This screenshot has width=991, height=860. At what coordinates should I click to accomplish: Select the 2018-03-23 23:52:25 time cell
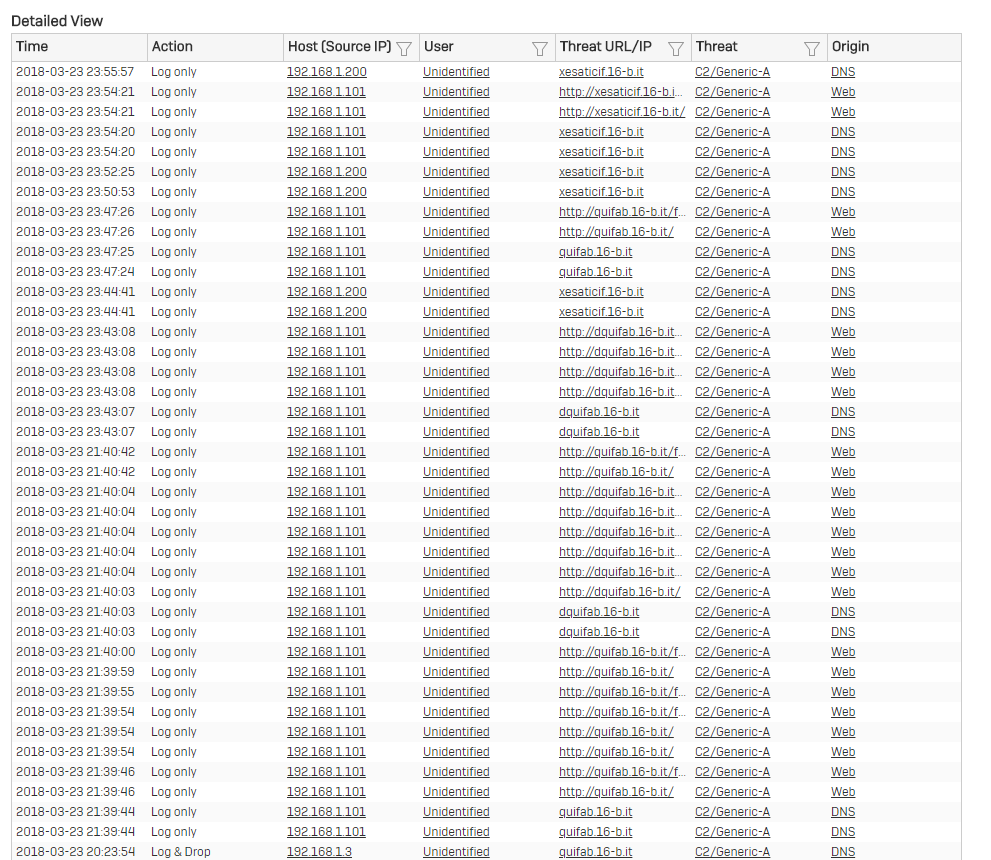[75, 172]
